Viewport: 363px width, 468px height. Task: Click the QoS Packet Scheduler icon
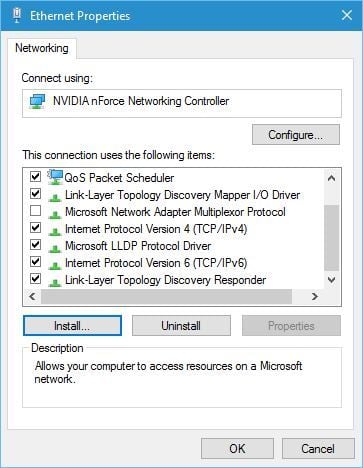point(55,177)
